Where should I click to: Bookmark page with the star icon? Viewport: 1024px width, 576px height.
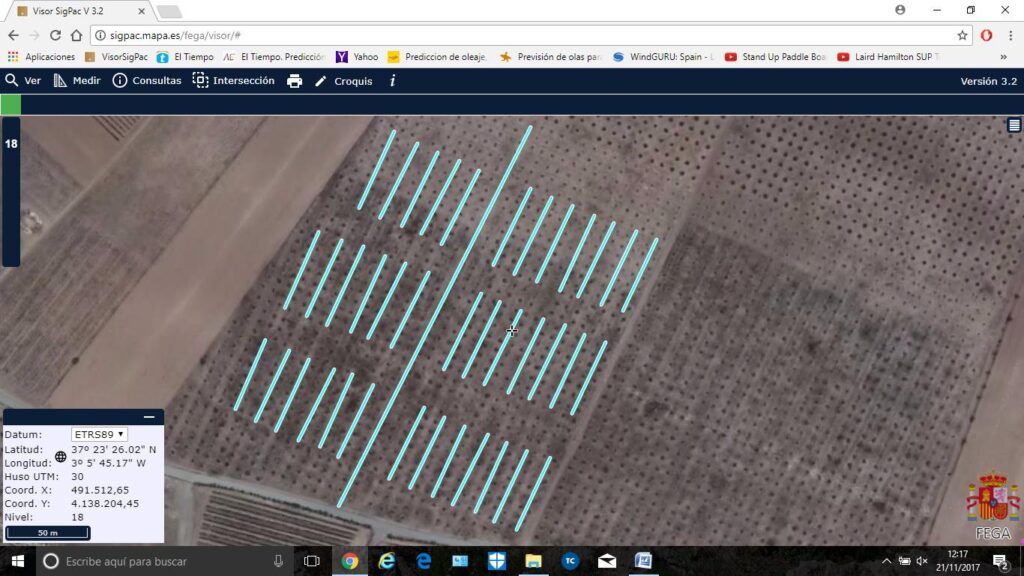(x=962, y=36)
